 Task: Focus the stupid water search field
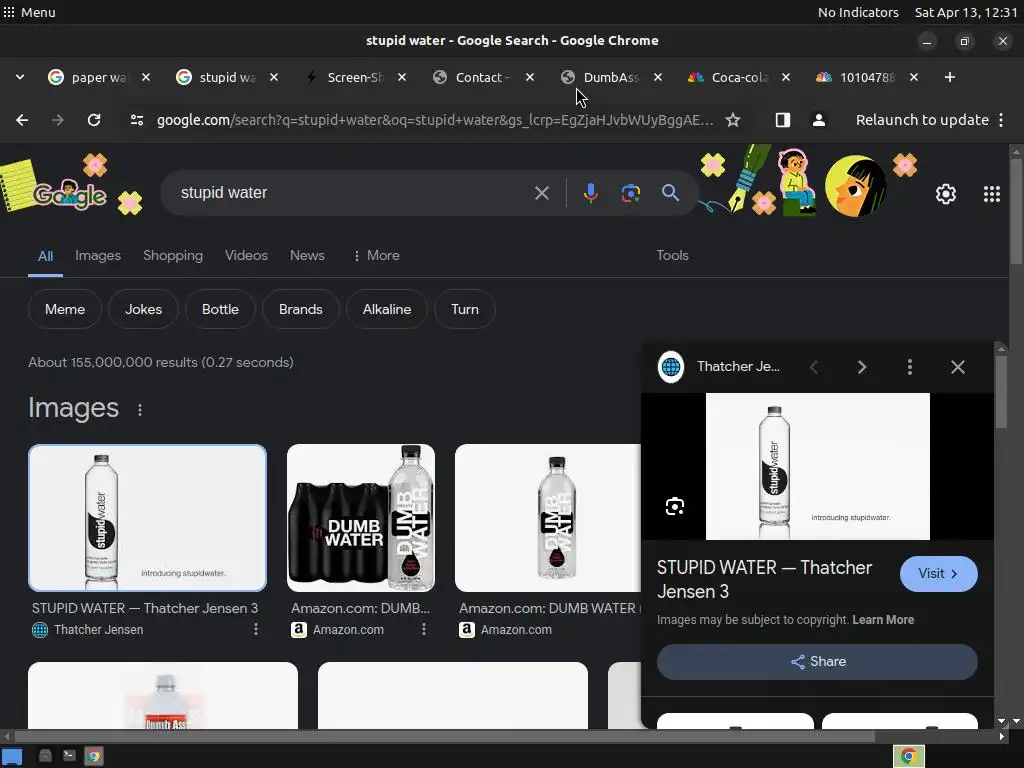click(x=353, y=193)
